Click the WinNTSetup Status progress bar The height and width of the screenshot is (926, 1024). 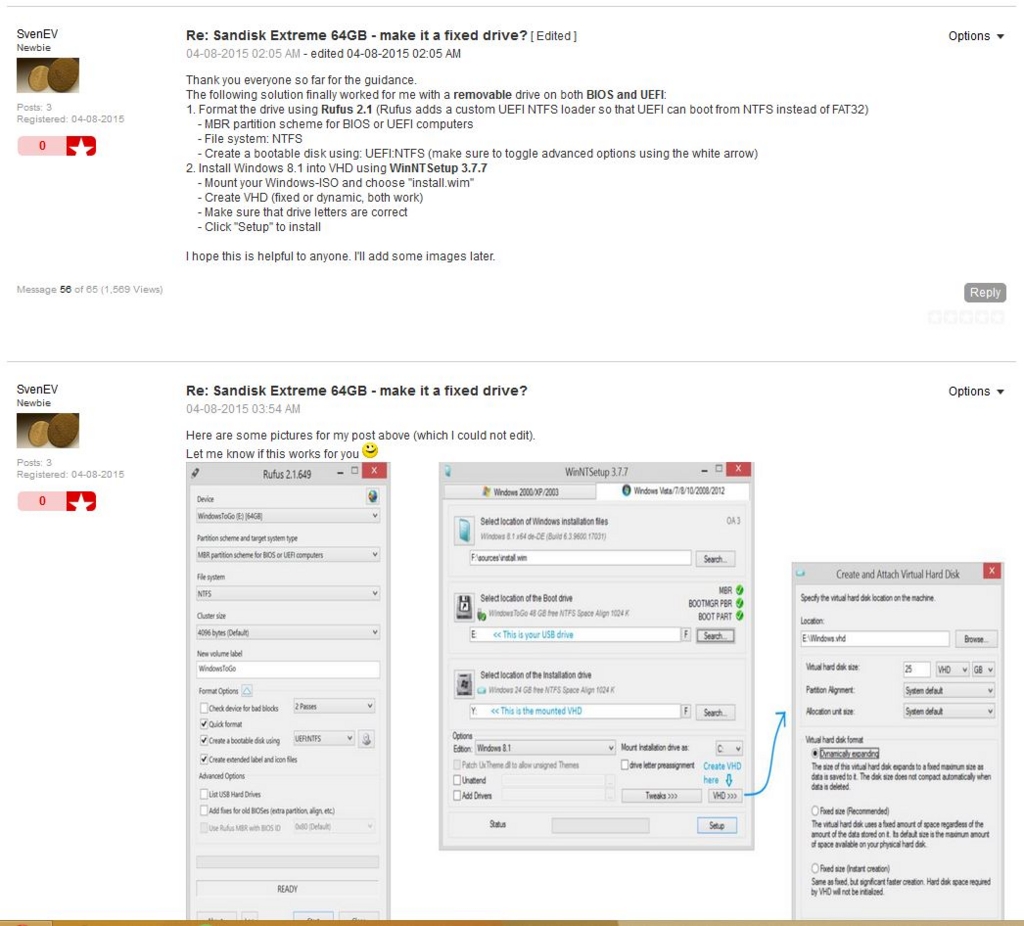600,825
